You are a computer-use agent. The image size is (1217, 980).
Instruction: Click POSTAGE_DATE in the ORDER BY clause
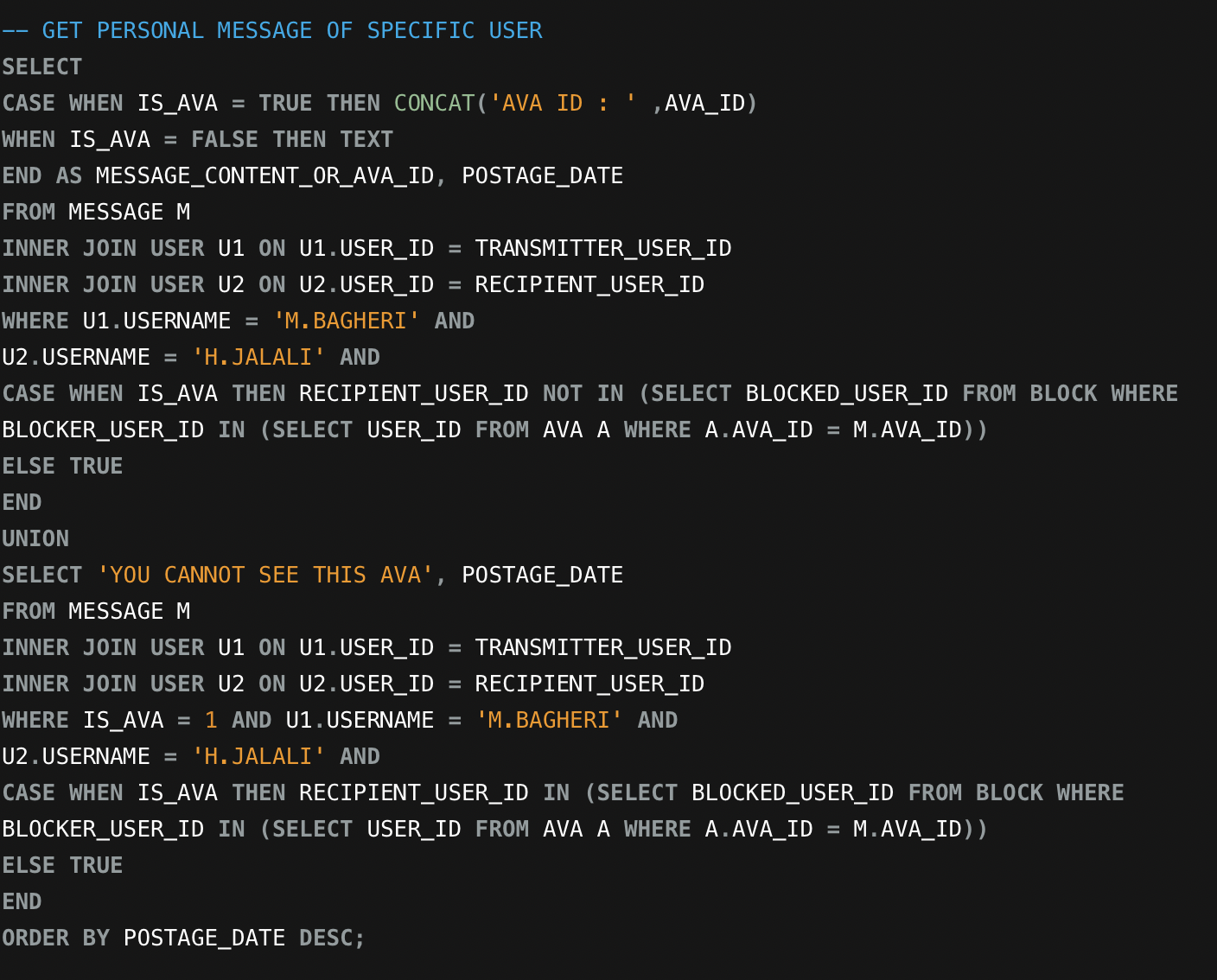204,939
